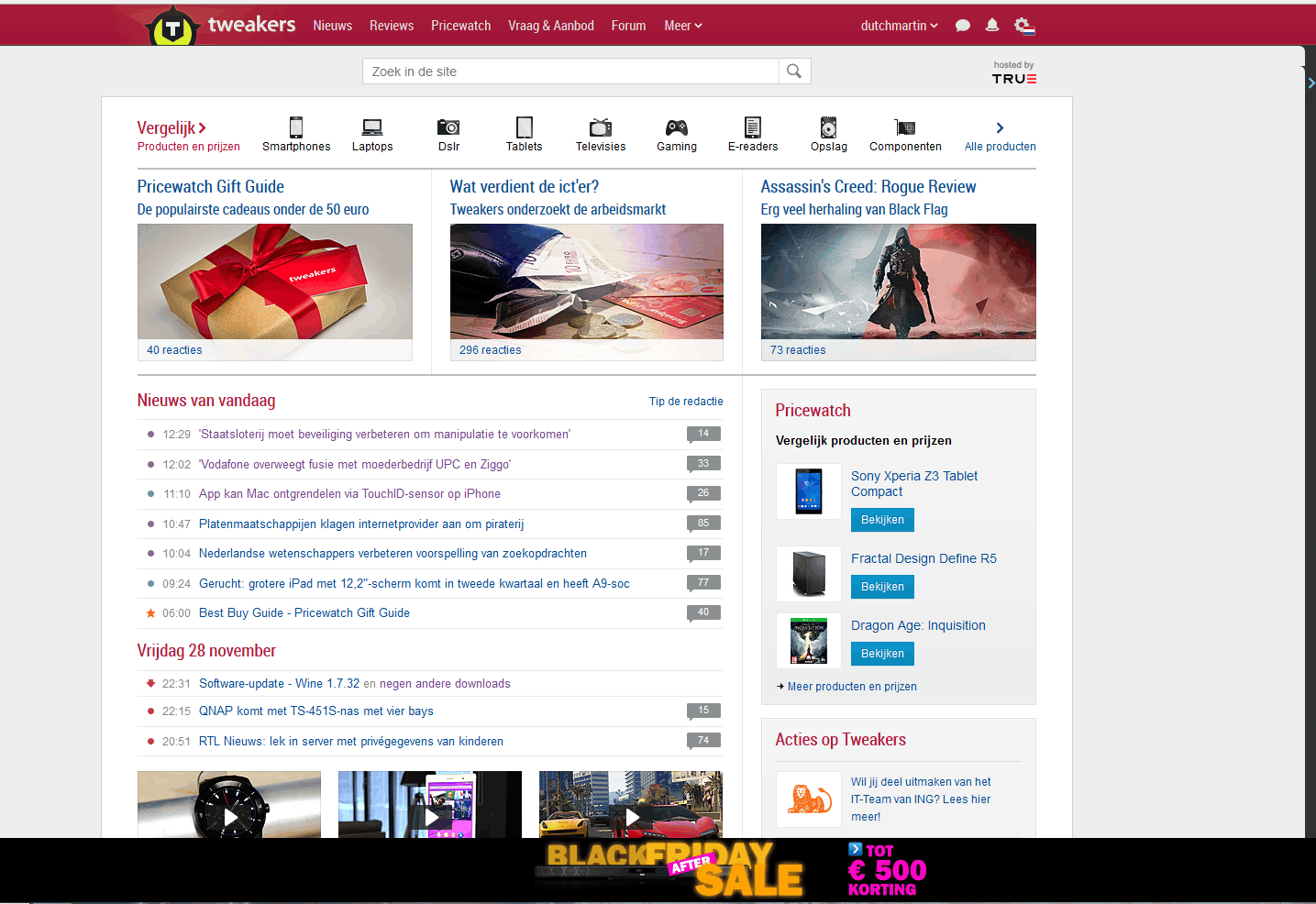Viewport: 1316px width, 904px height.
Task: Open comment count 33 for Vodafone article
Action: 703,464
